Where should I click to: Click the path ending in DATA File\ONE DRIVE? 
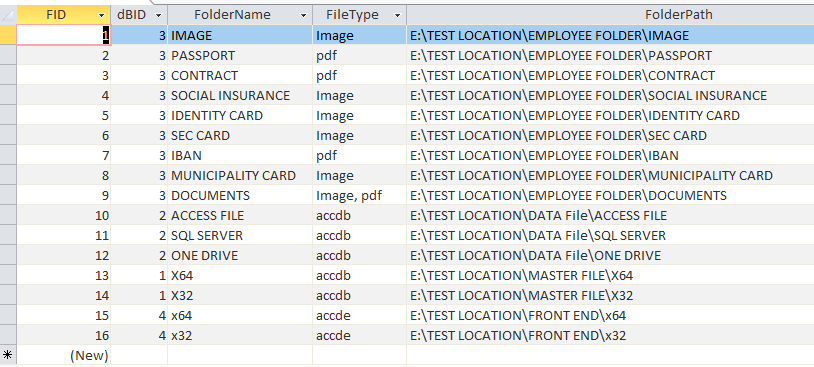tap(610, 255)
